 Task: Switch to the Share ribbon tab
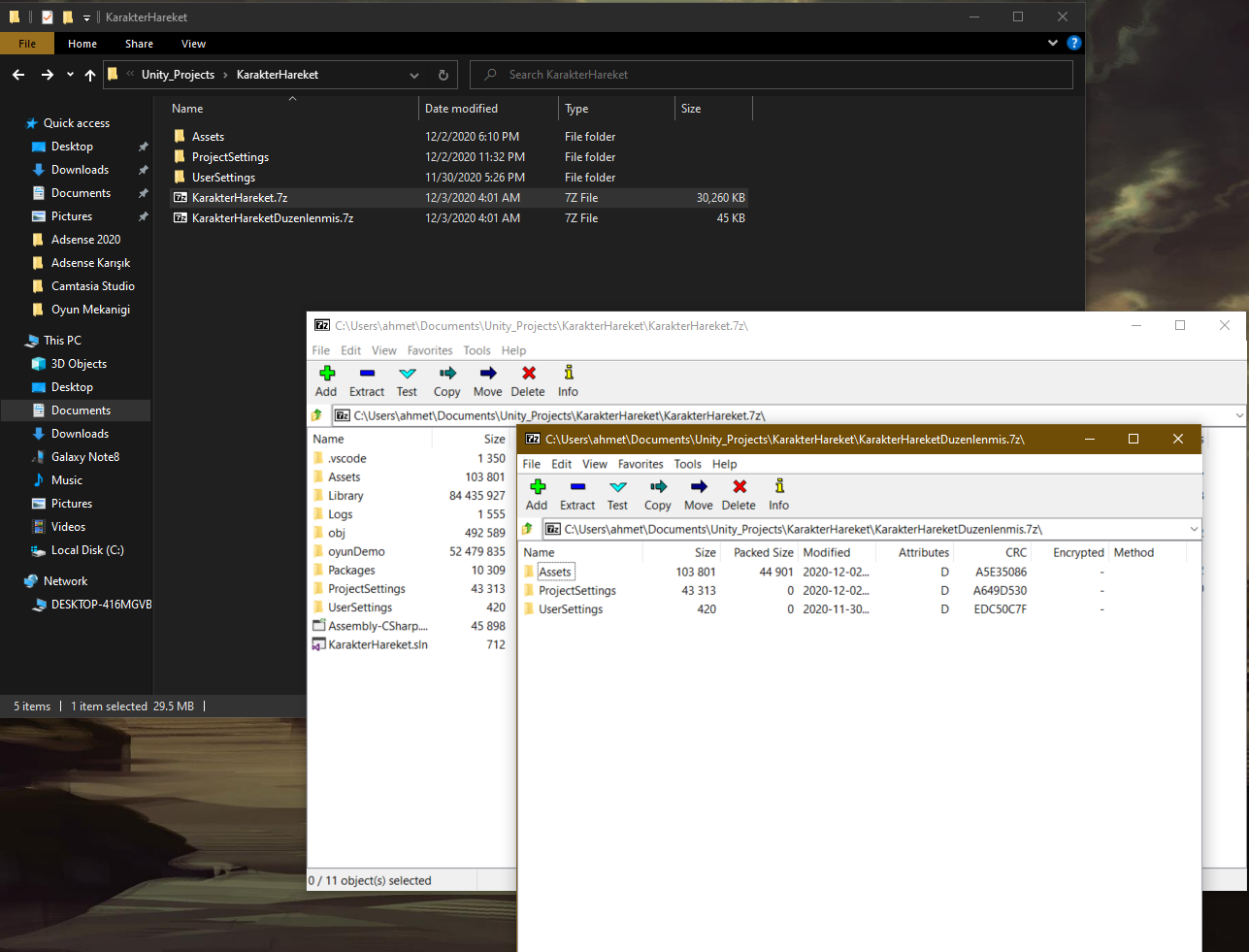coord(139,44)
